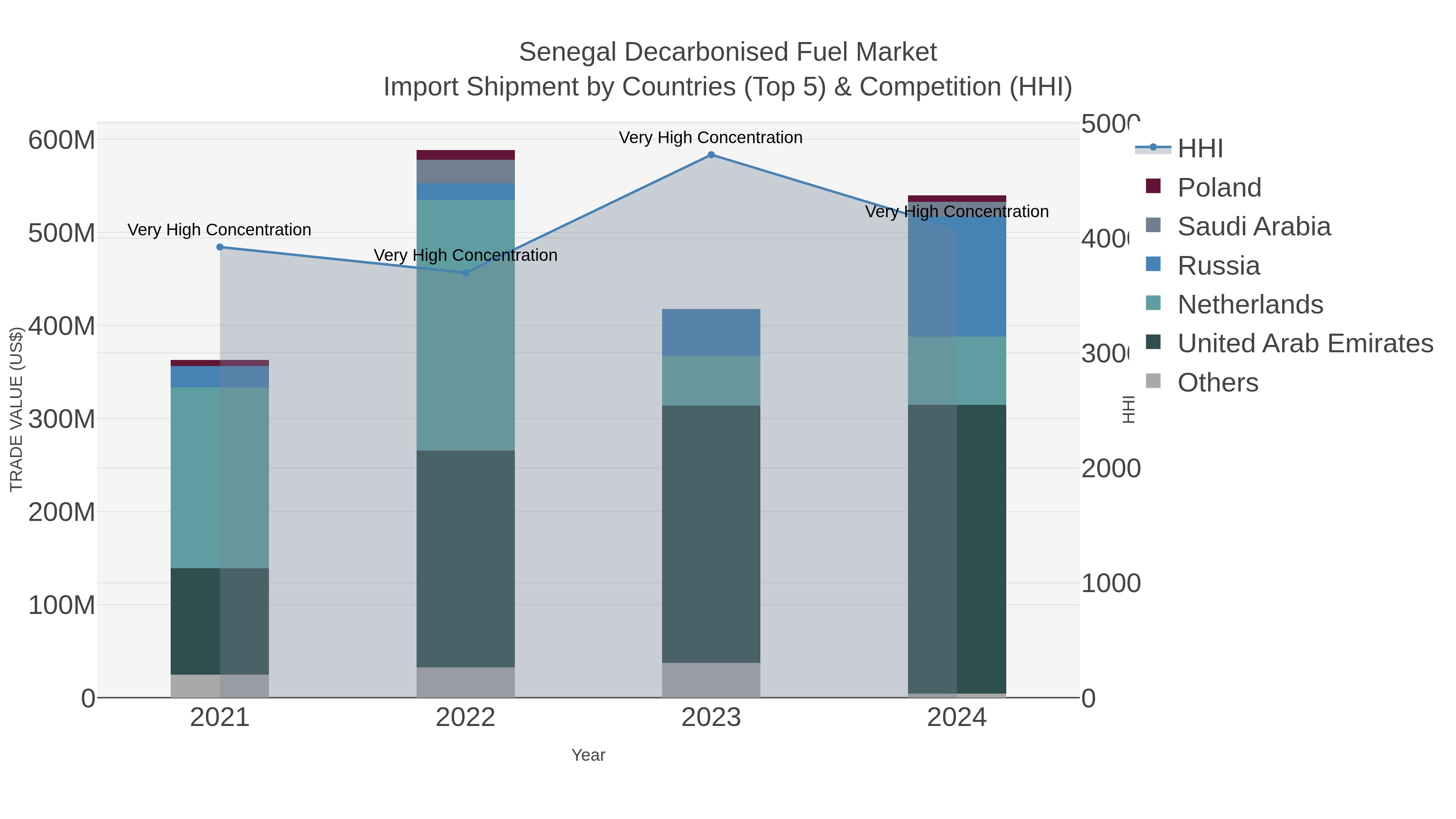Screen dimensions: 1456x819
Task: Click the 2000 HHI axis tick label
Action: tap(1111, 469)
